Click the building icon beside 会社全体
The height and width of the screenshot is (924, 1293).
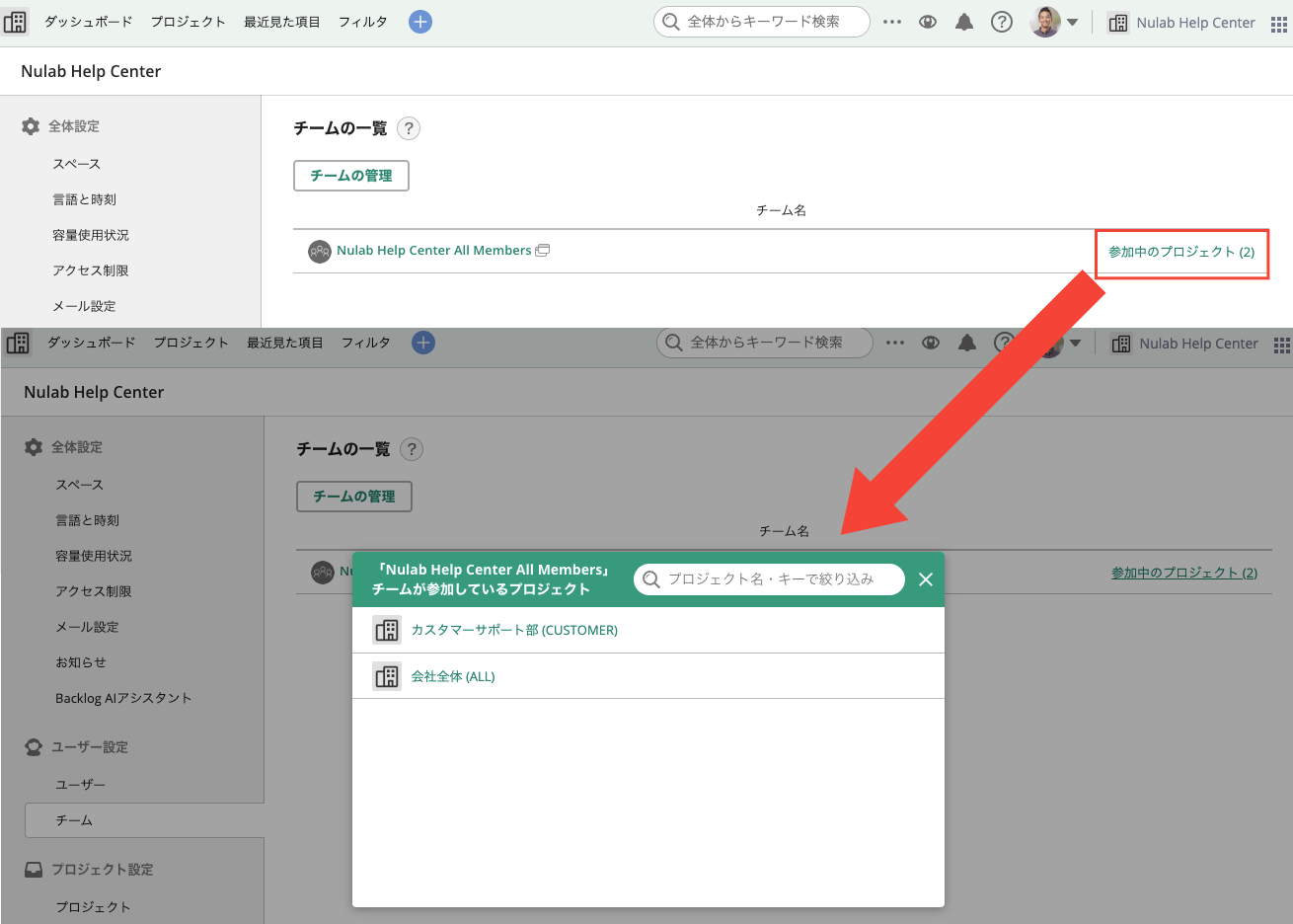(387, 676)
